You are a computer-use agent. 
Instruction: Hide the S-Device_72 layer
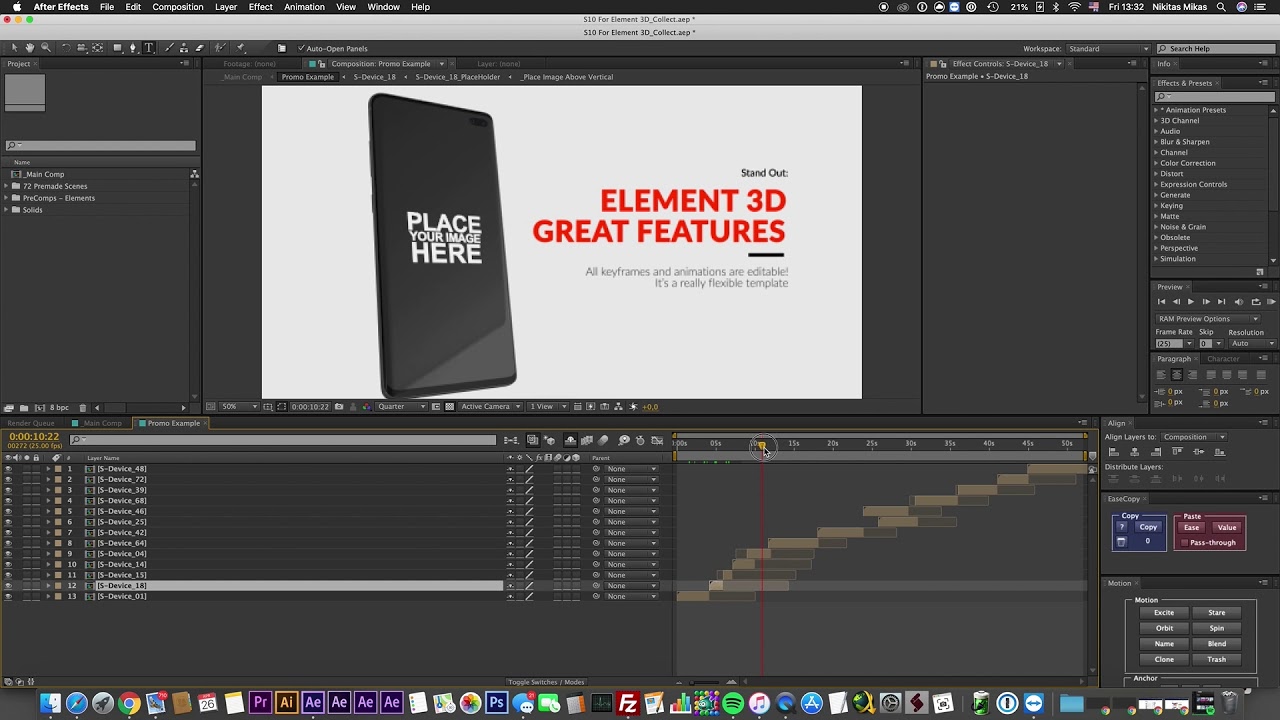point(8,480)
